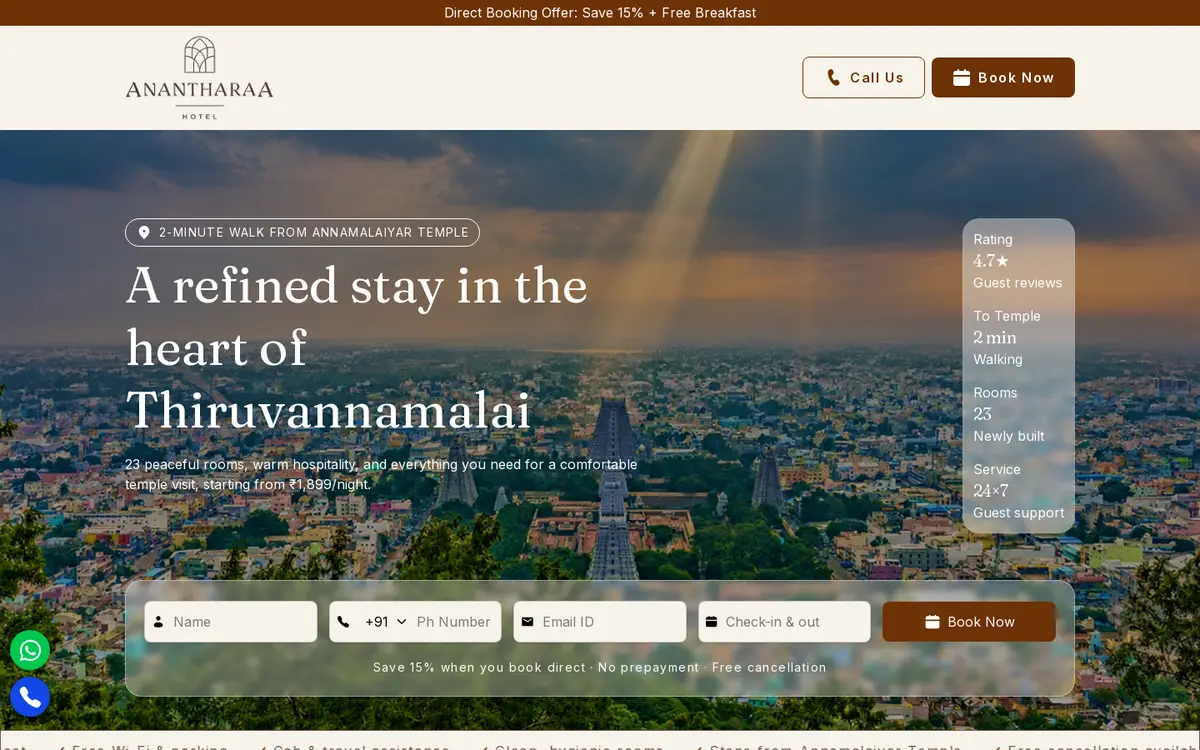The height and width of the screenshot is (750, 1200).
Task: Tap the blue floating phone call icon
Action: [x=30, y=697]
